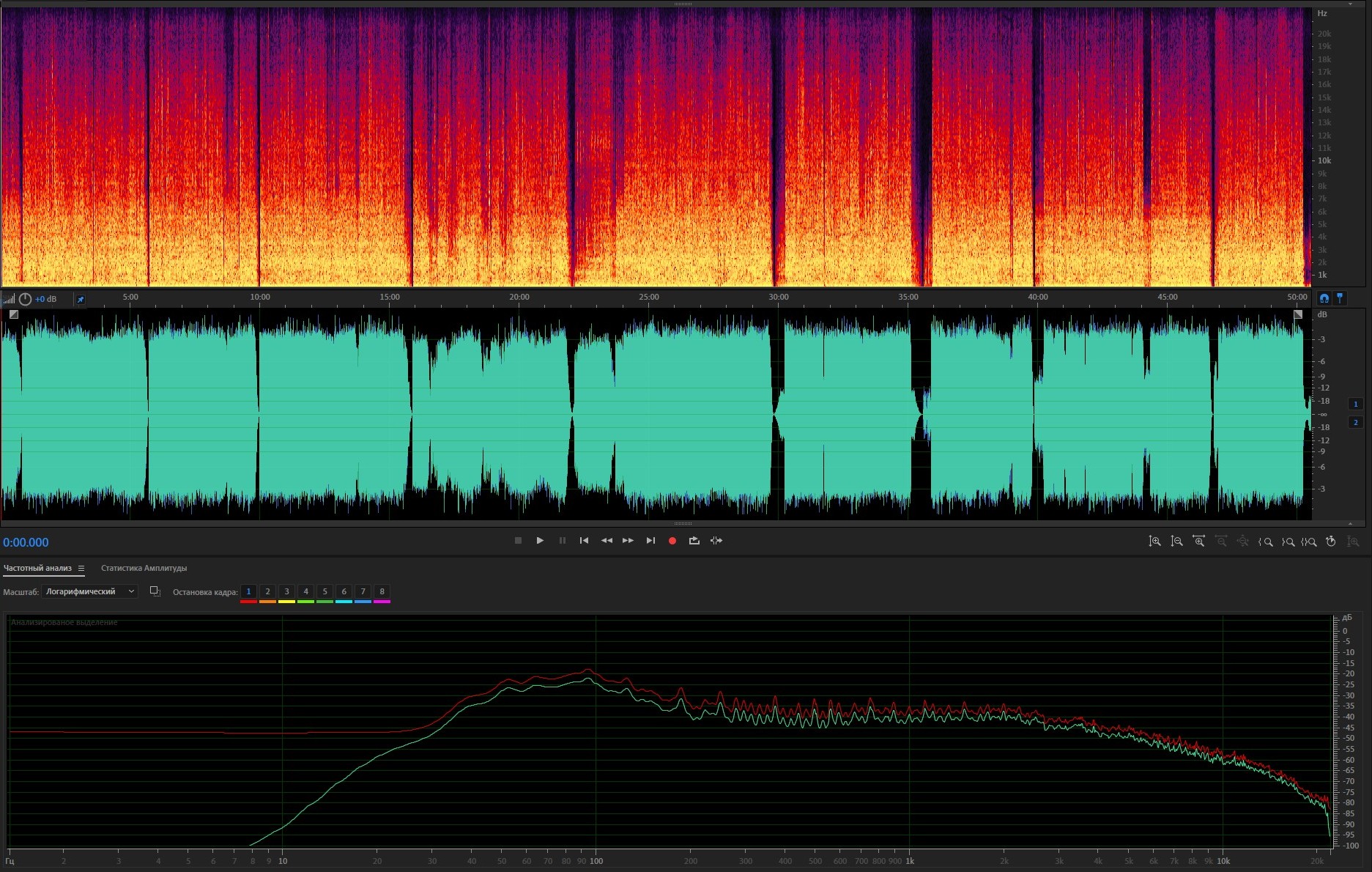
Task: Click Zoom Out Full icon
Action: coord(1243,542)
